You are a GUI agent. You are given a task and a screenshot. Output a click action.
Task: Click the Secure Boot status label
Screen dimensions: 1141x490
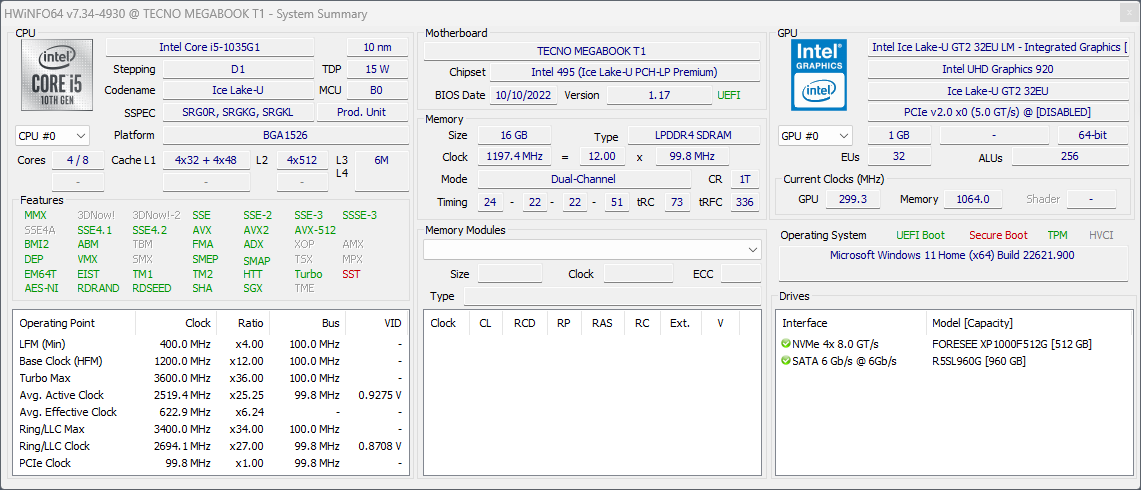click(x=997, y=235)
